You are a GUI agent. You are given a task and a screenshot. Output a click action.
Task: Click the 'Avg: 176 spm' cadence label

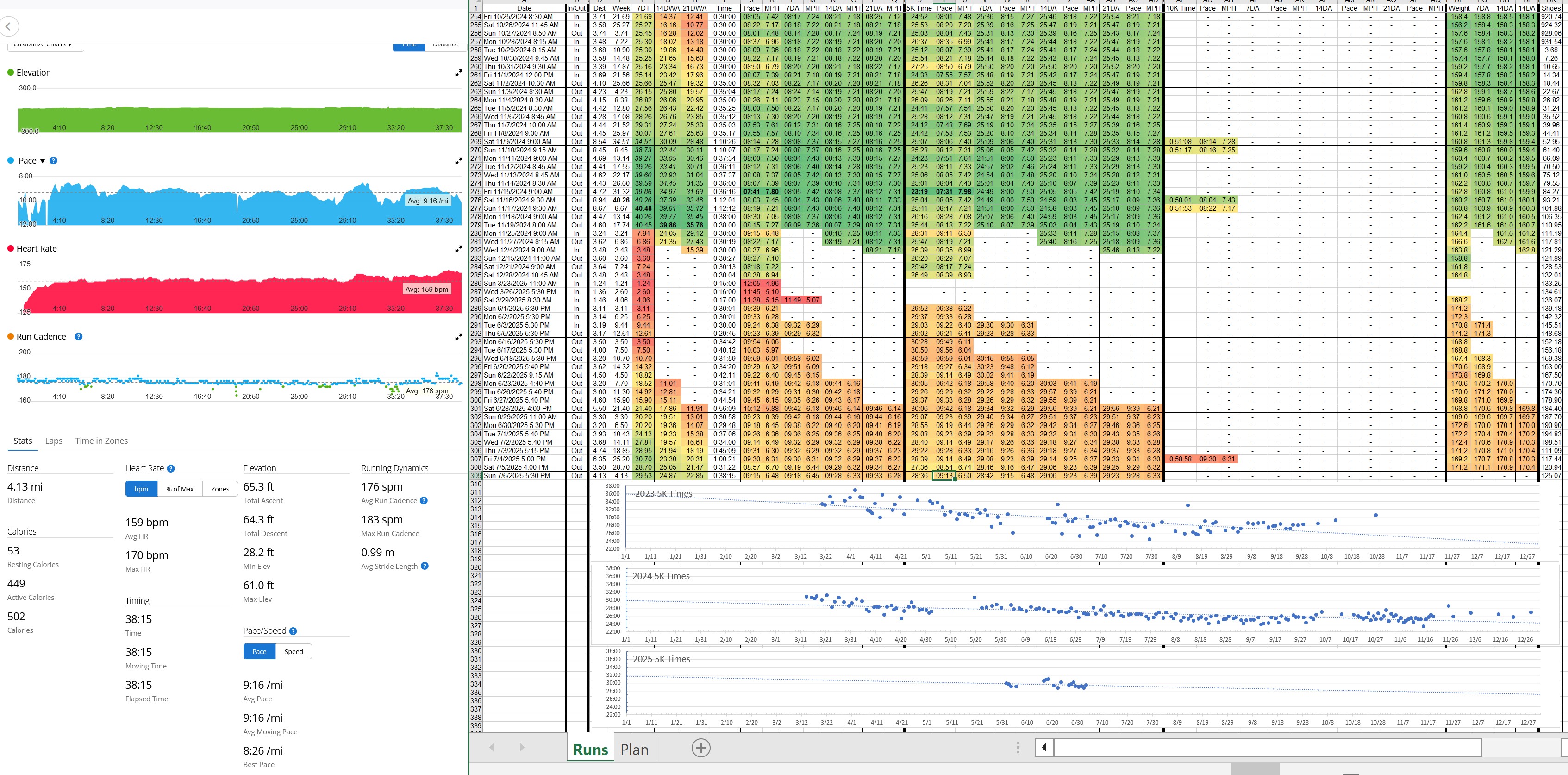[427, 391]
